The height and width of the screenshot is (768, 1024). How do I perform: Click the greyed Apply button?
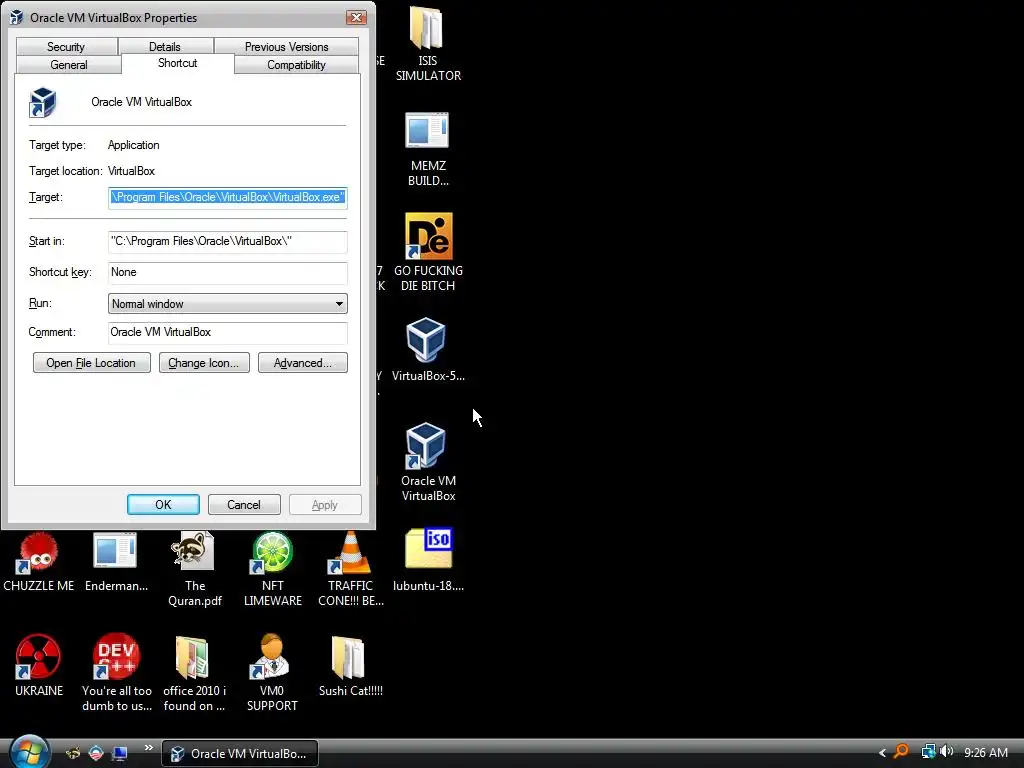click(325, 505)
